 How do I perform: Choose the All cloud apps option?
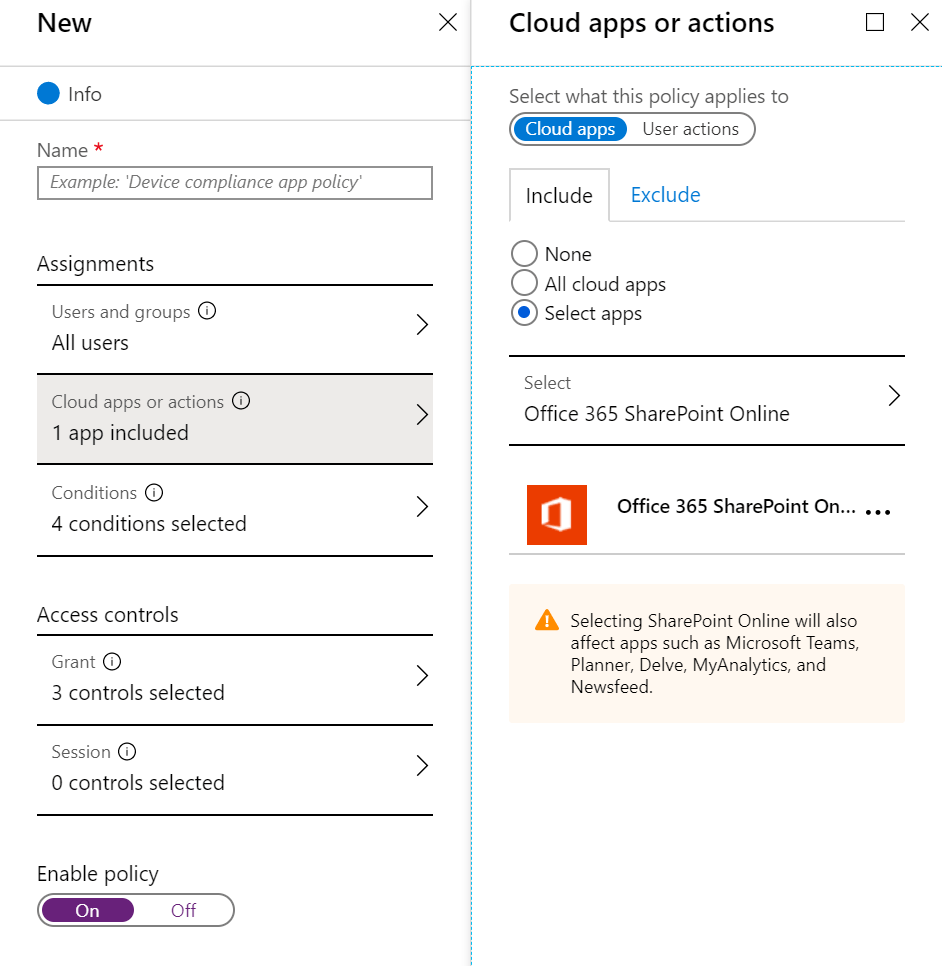[524, 284]
